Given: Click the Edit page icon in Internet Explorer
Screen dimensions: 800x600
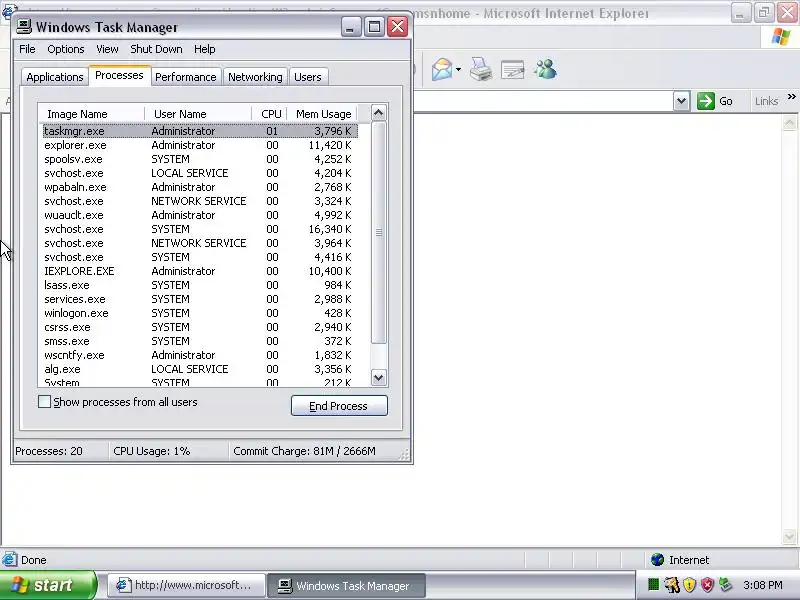Looking at the screenshot, I should (x=513, y=70).
